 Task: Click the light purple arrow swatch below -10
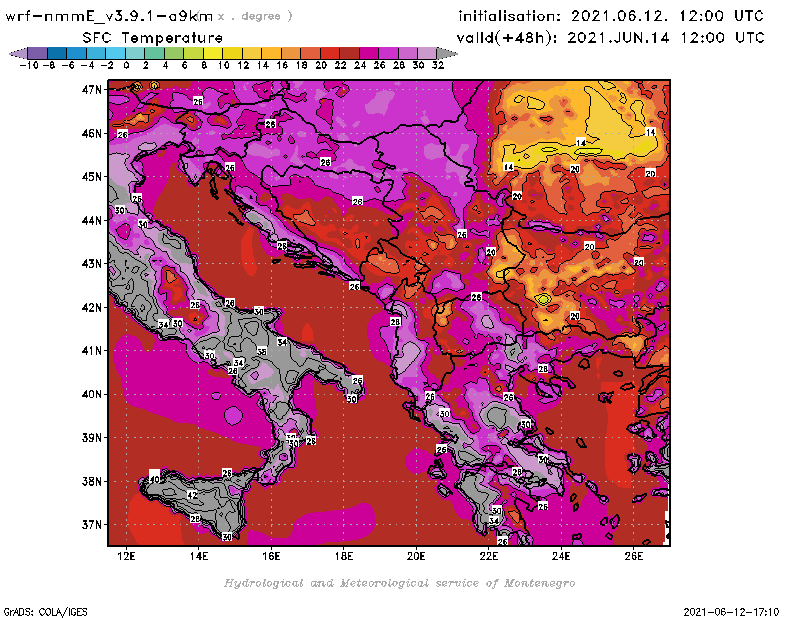click(x=19, y=53)
